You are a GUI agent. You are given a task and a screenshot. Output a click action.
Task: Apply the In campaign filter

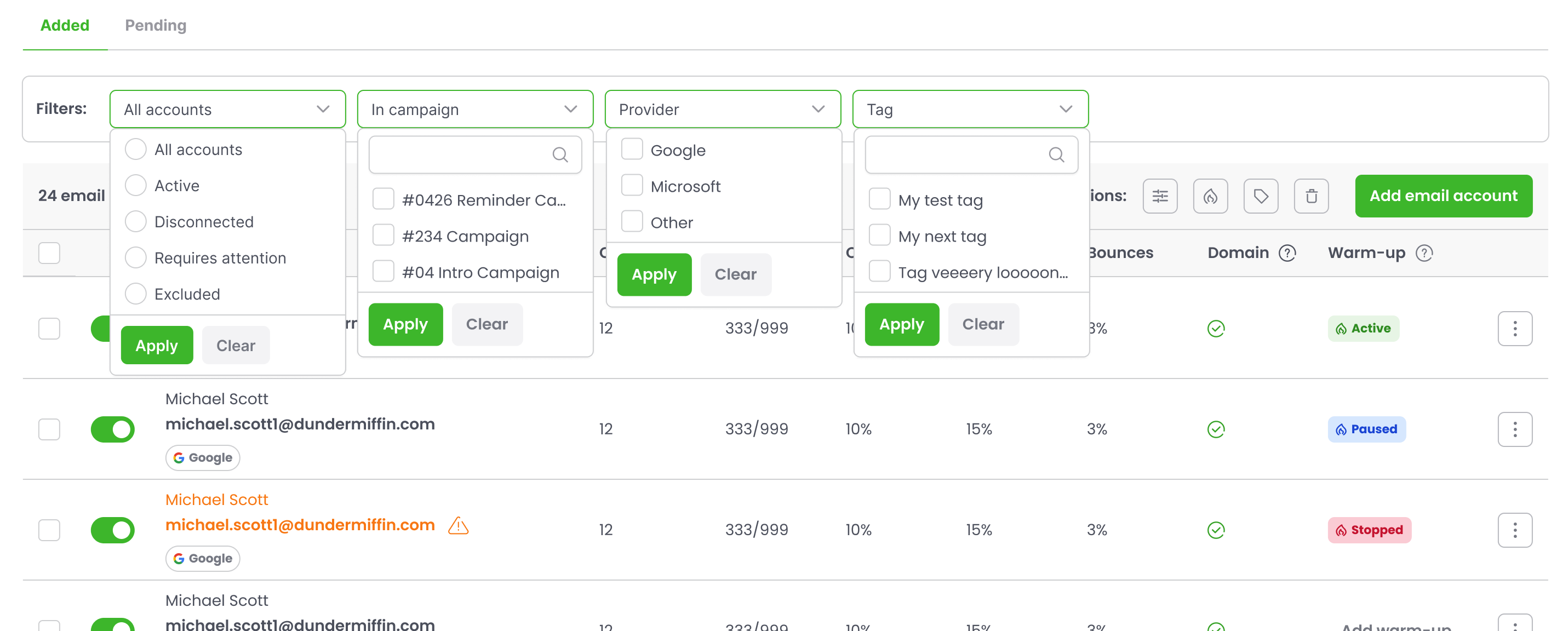(405, 324)
